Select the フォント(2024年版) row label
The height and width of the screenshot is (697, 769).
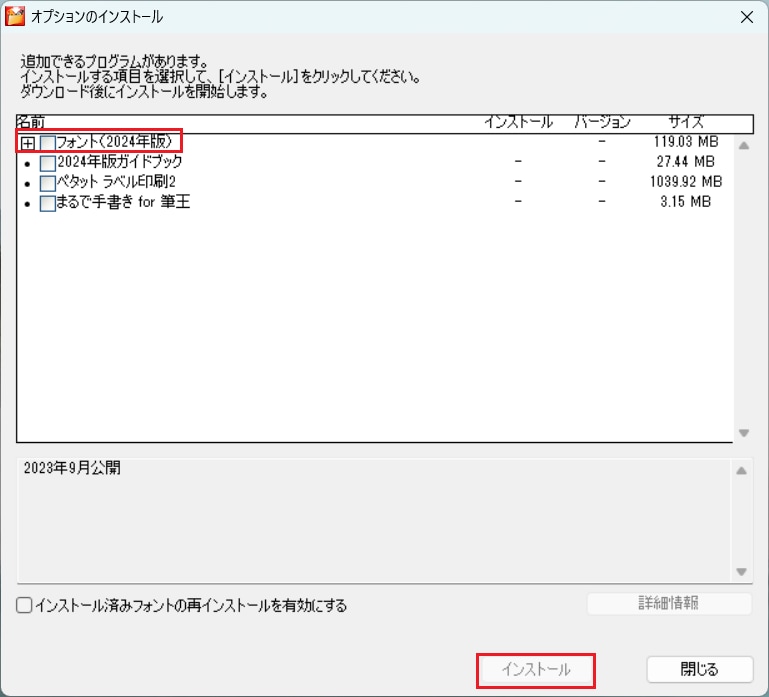(115, 142)
